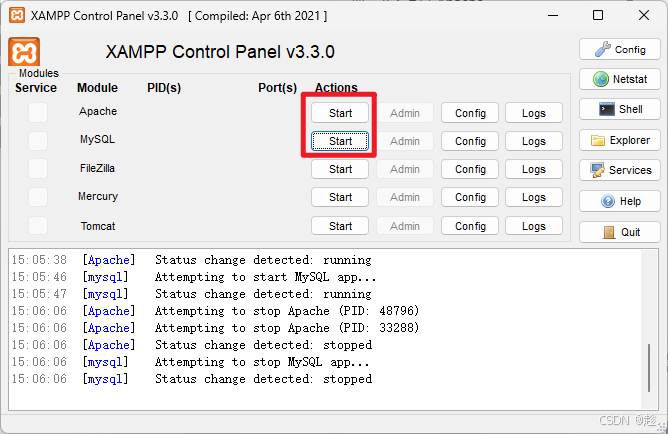Maximize the XAMPP Control Panel window
Viewport: 668px width, 434px height.
(x=598, y=15)
